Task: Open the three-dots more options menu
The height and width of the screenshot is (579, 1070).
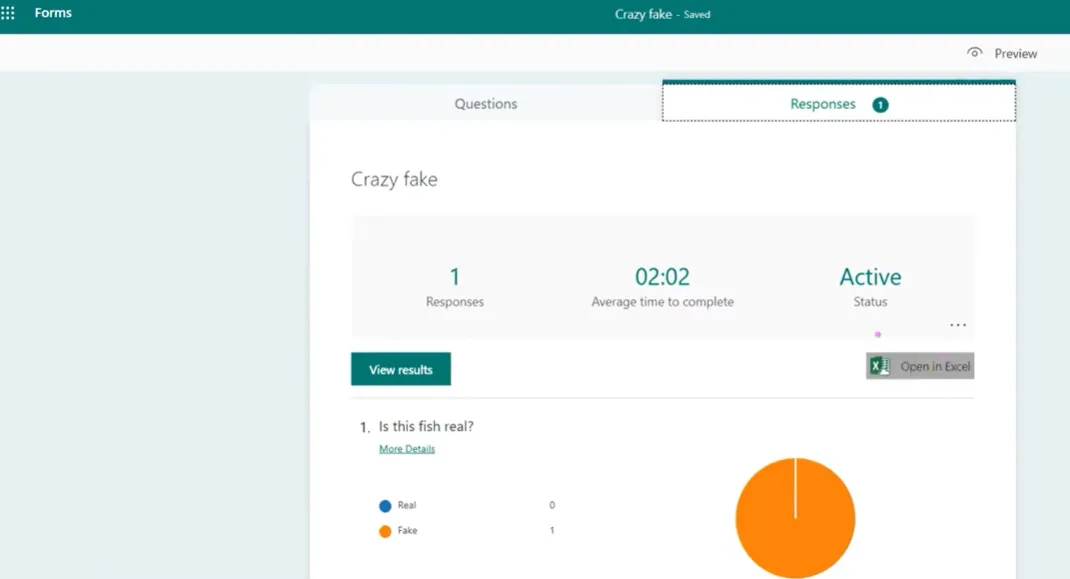Action: pos(958,326)
